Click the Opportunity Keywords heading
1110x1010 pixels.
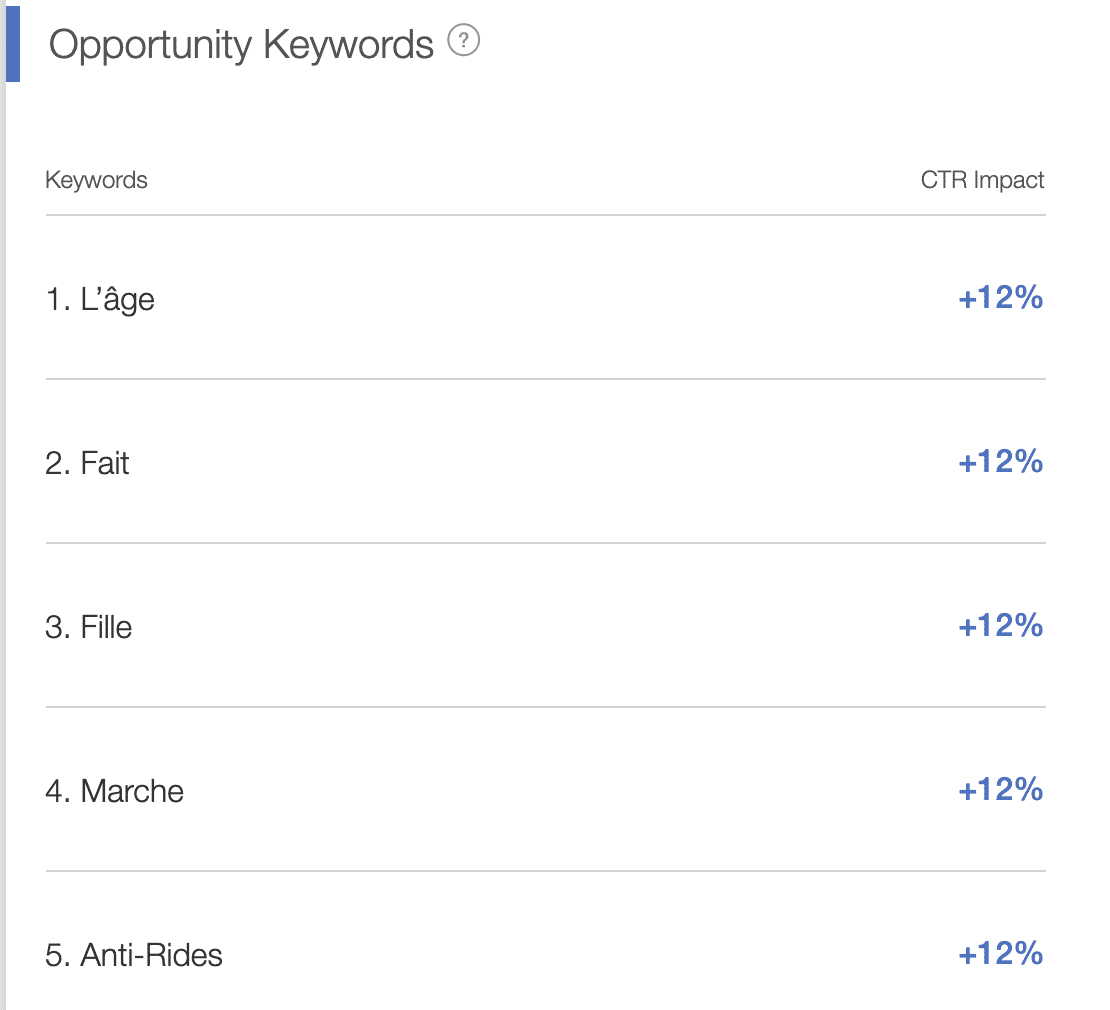[241, 45]
